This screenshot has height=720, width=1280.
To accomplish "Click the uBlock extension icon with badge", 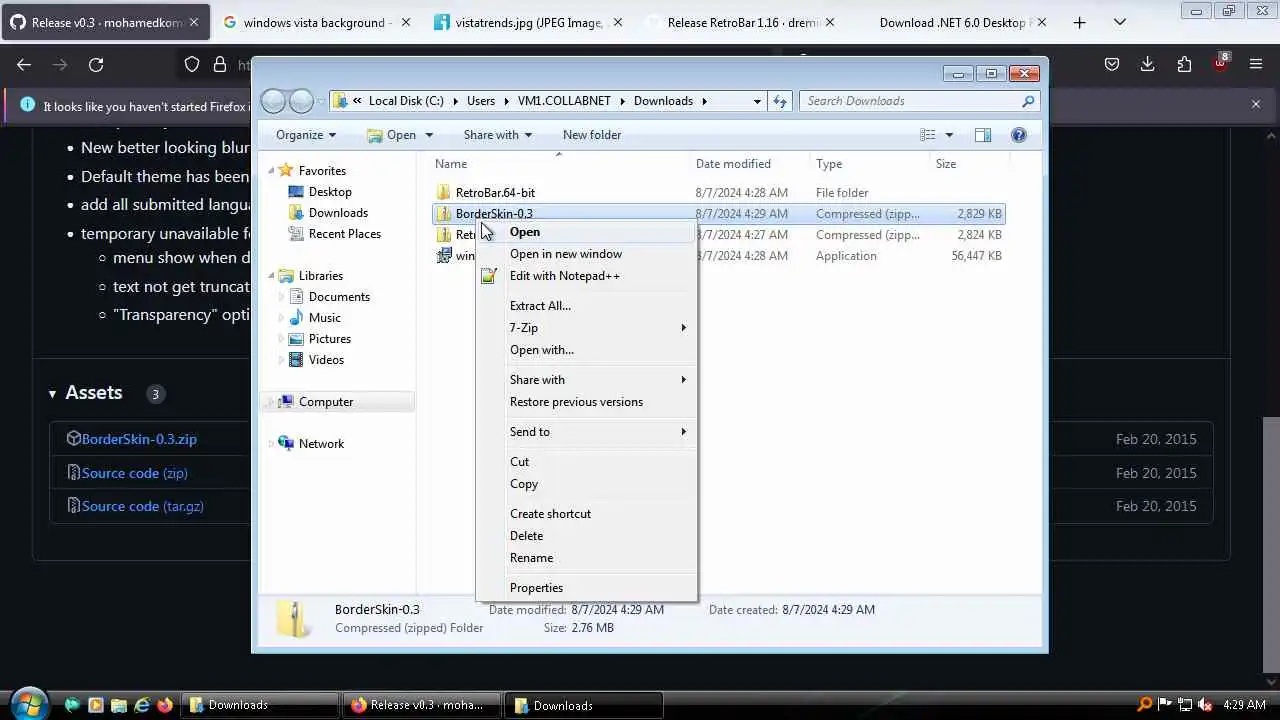I will pos(1220,63).
